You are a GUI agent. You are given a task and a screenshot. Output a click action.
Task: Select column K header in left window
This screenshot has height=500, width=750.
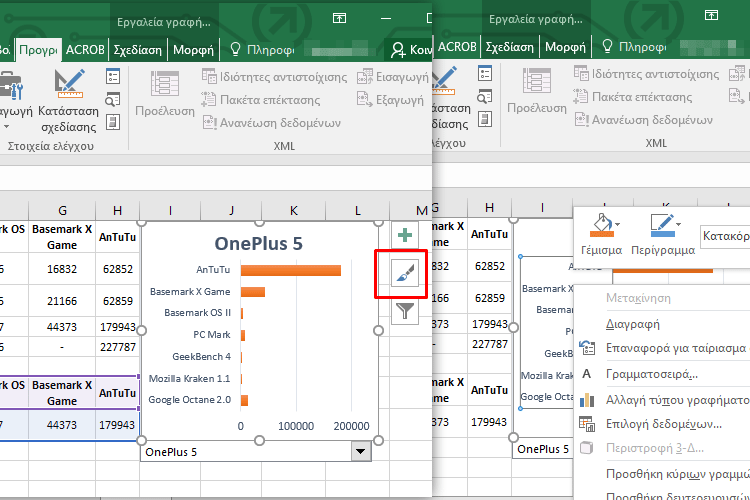(x=294, y=211)
